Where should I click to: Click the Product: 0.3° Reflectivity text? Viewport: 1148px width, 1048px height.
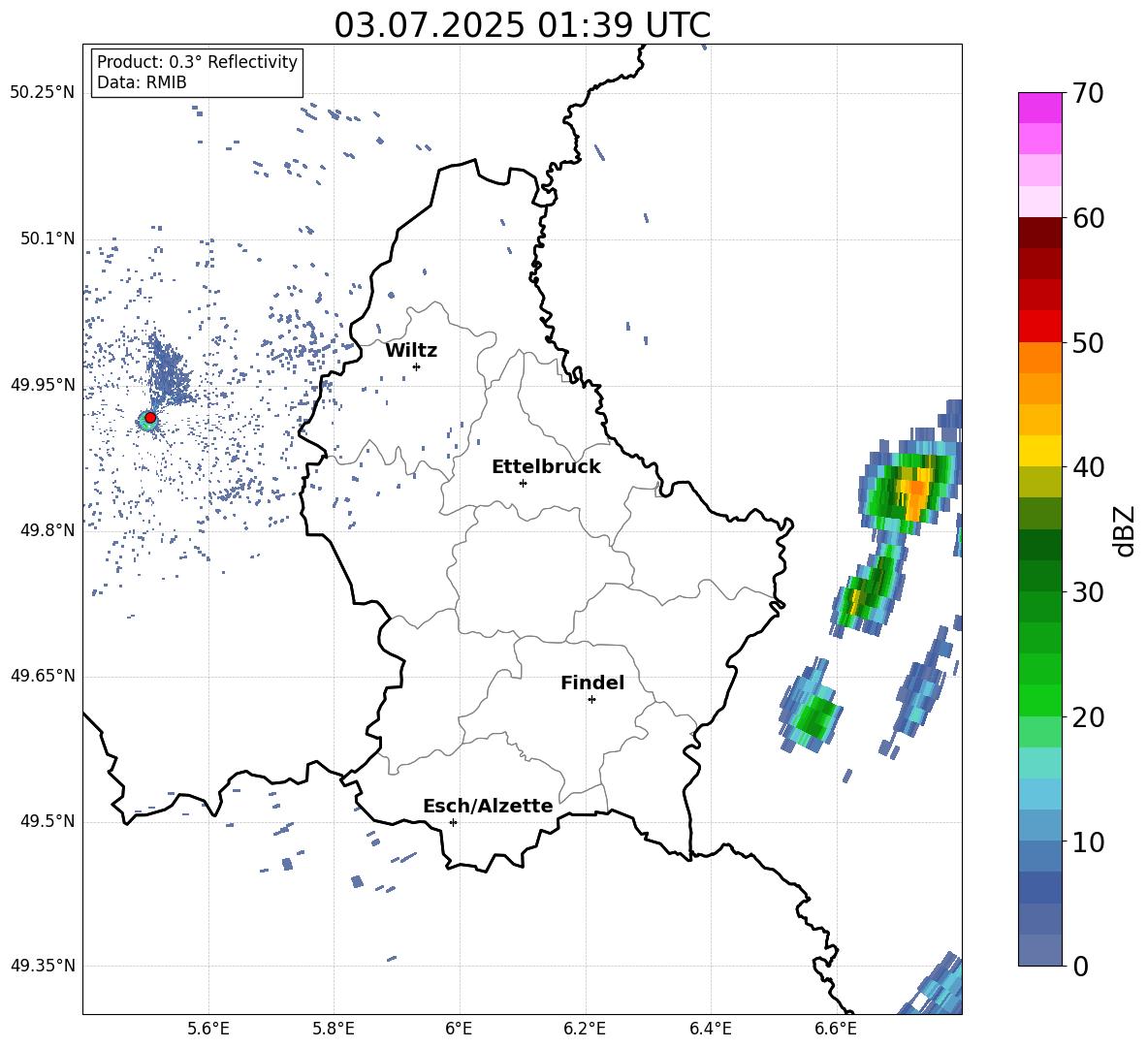pos(197,61)
